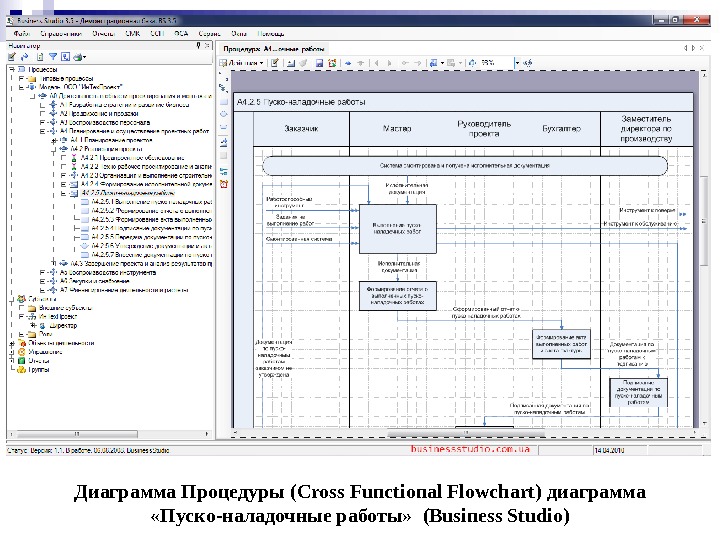
Task: Select the connector tool in vertical palette
Action: tap(224, 87)
